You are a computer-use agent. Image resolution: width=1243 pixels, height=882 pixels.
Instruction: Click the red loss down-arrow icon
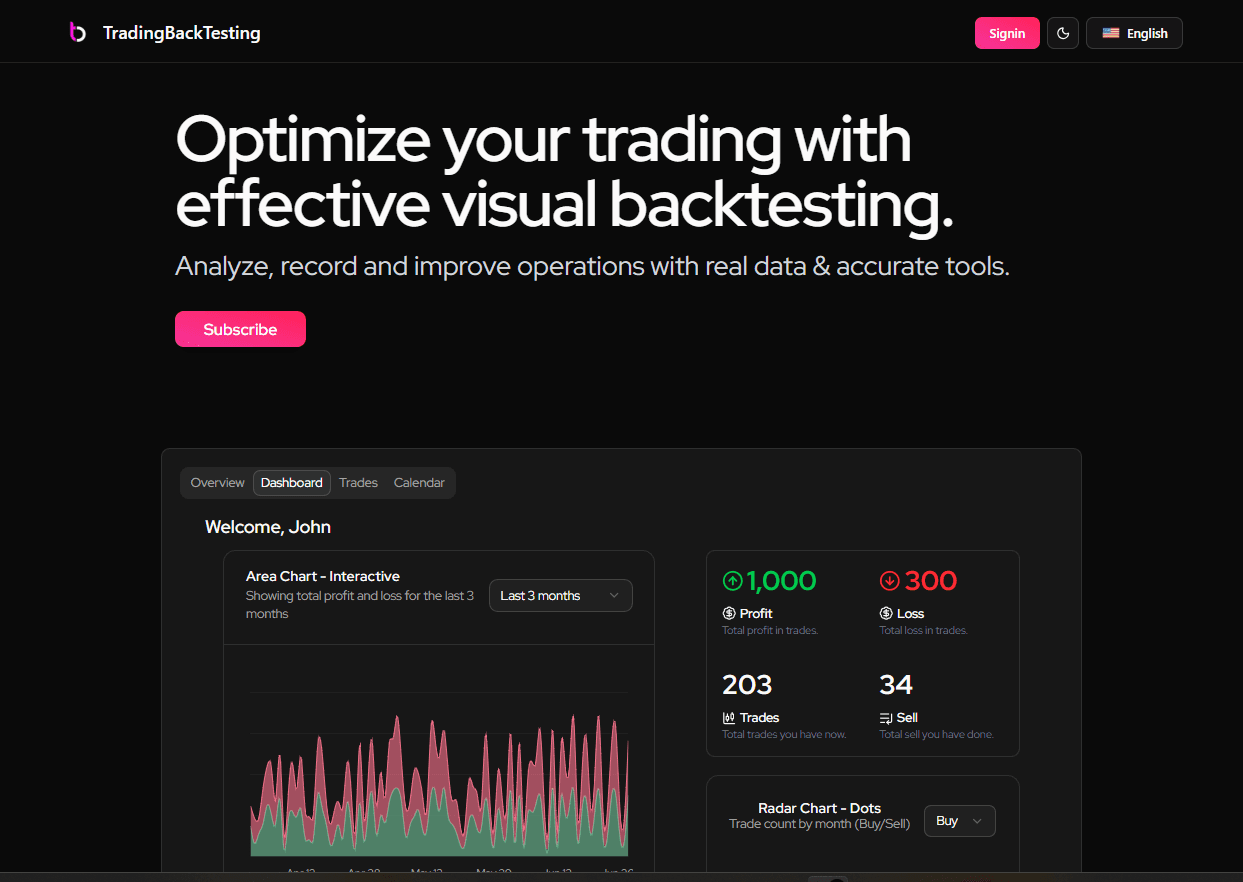tap(889, 580)
